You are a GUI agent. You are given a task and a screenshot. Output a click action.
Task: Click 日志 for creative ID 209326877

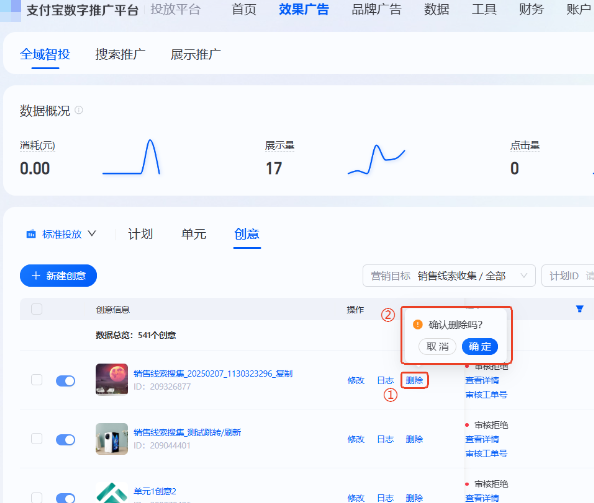(385, 380)
